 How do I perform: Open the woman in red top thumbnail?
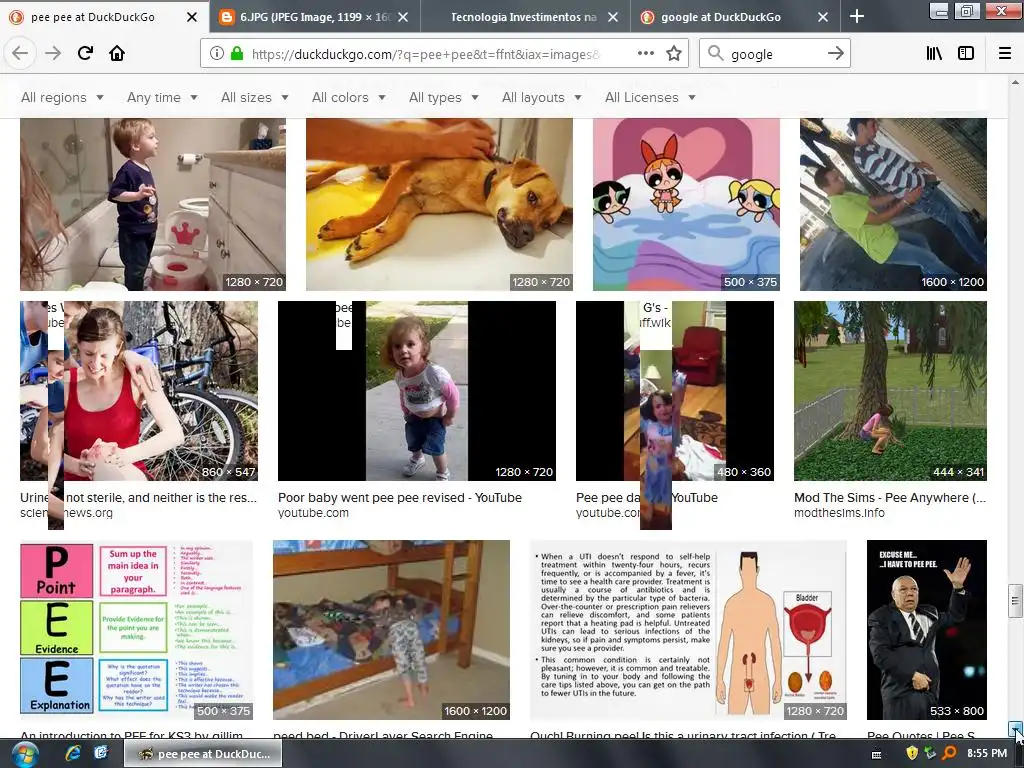click(139, 391)
